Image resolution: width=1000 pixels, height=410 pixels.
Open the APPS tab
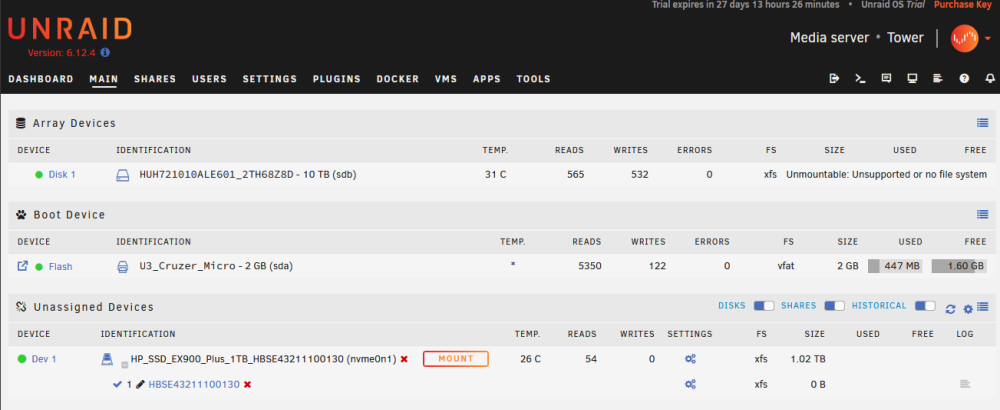[x=487, y=79]
